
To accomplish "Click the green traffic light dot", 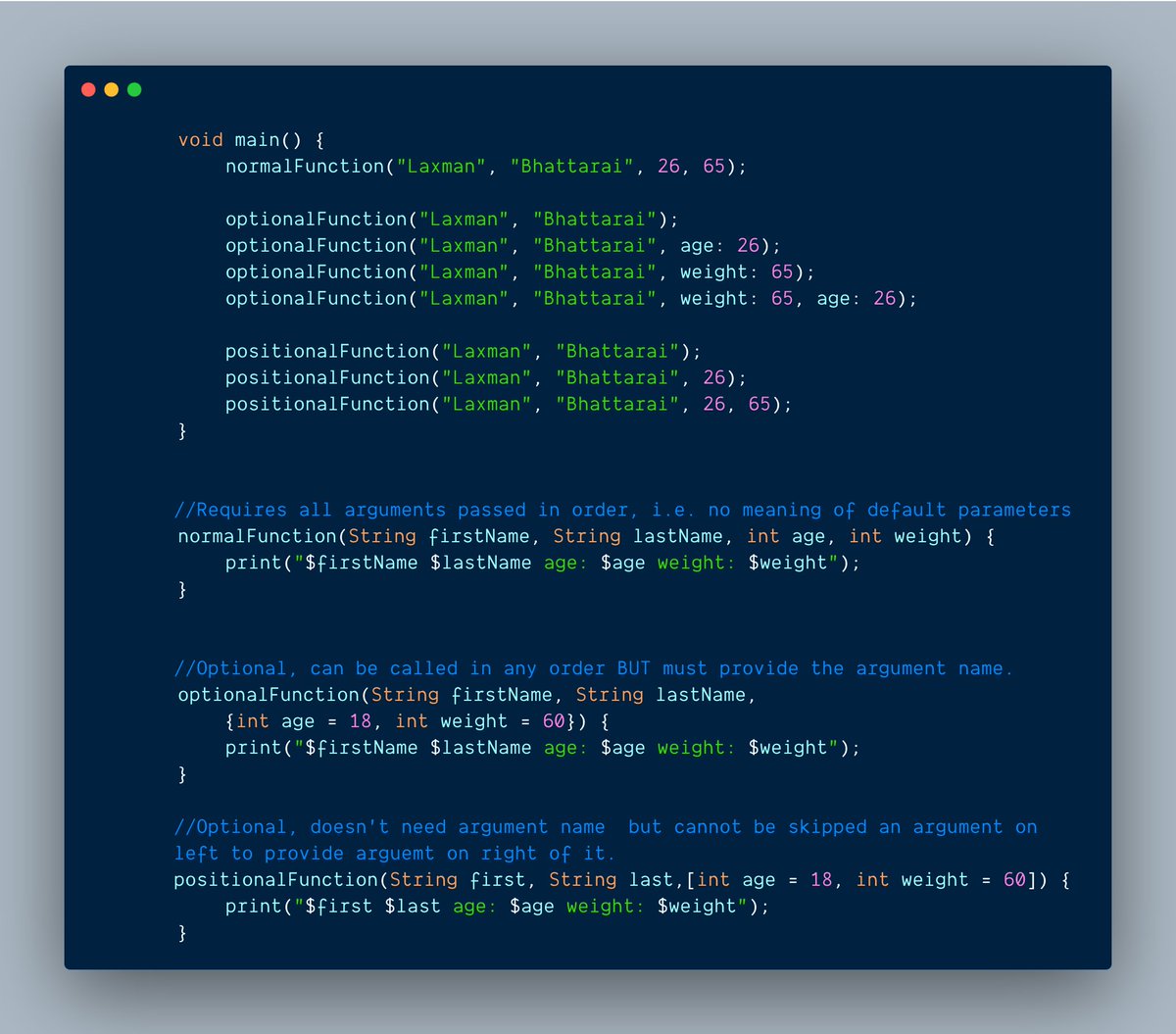I will pos(133,89).
